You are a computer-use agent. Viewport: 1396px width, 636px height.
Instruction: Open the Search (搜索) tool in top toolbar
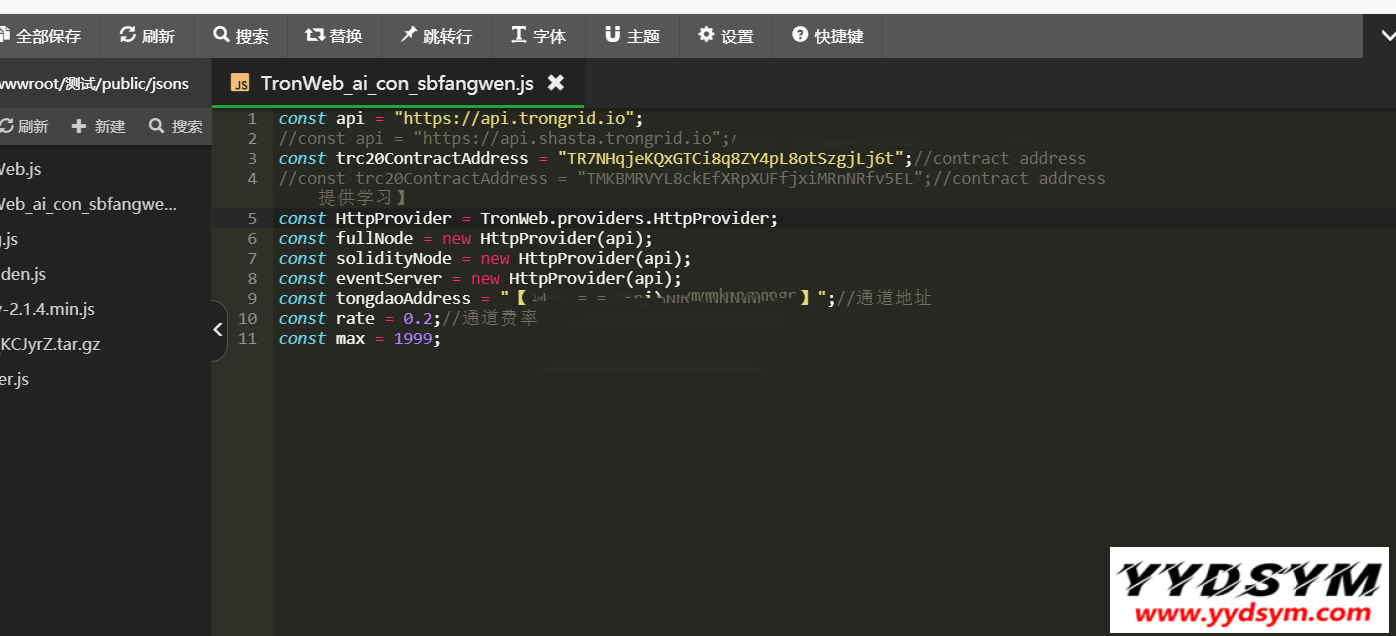point(222,36)
